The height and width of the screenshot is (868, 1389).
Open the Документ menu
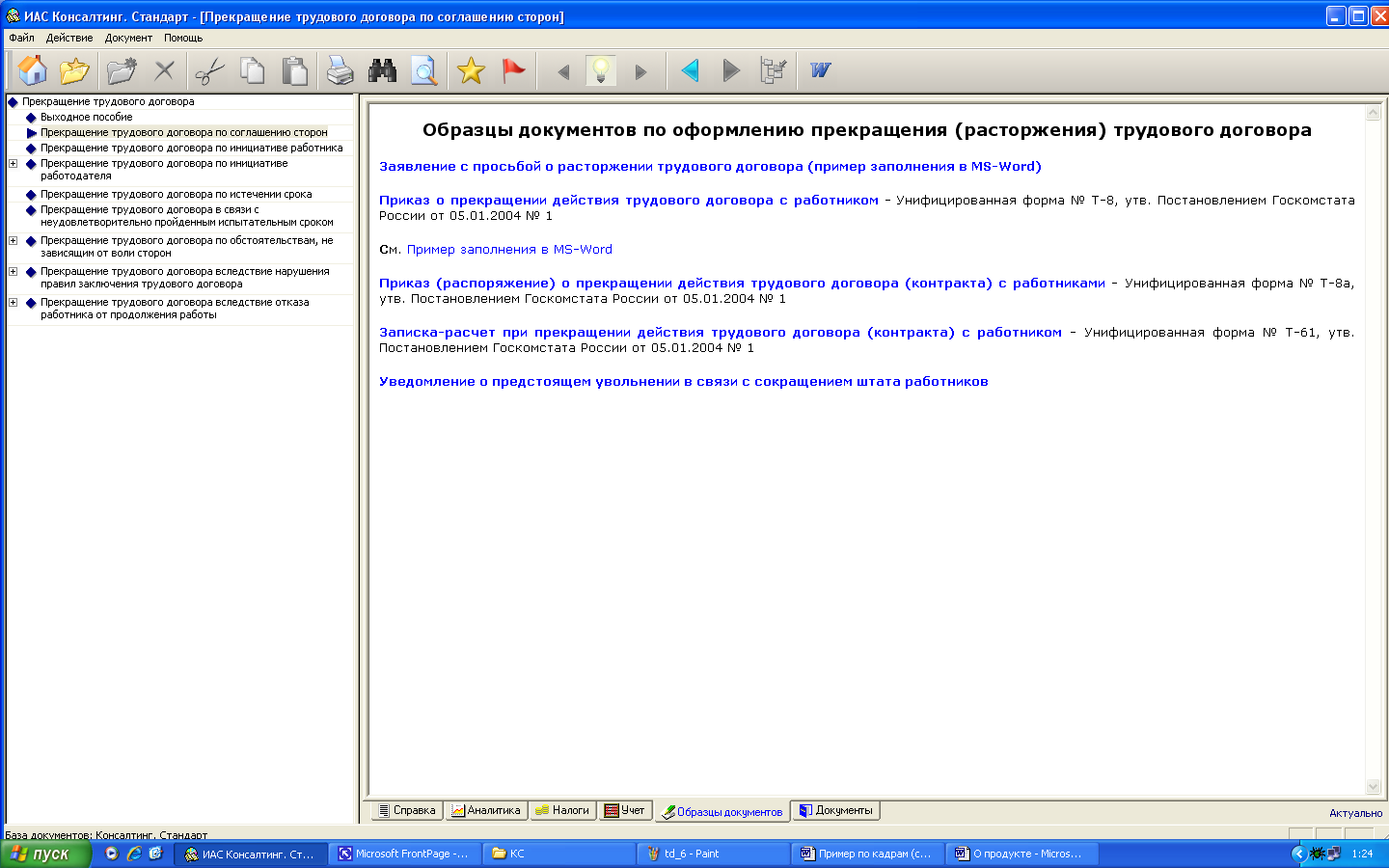[x=128, y=38]
